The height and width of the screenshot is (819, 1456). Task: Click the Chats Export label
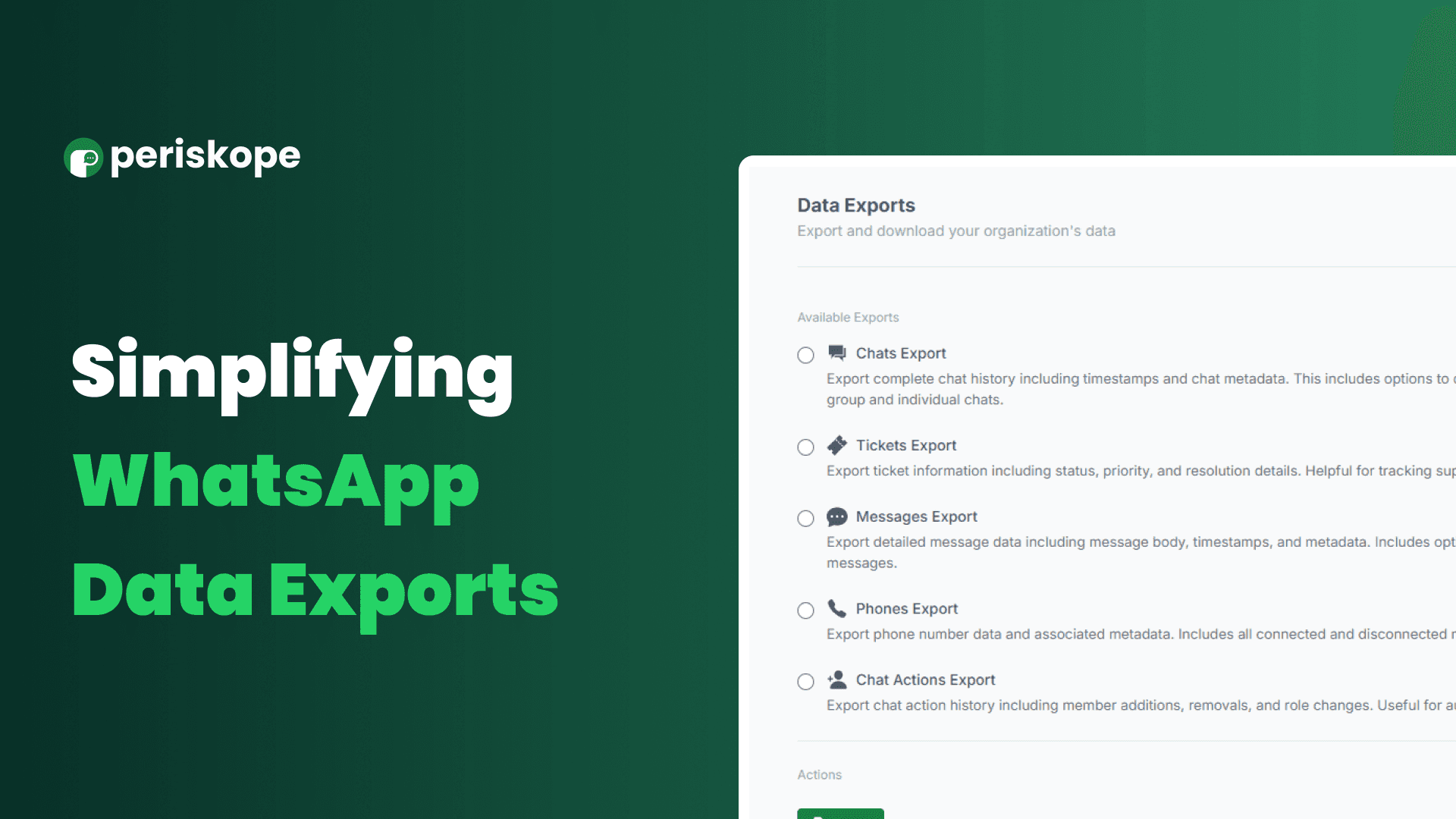click(x=901, y=353)
